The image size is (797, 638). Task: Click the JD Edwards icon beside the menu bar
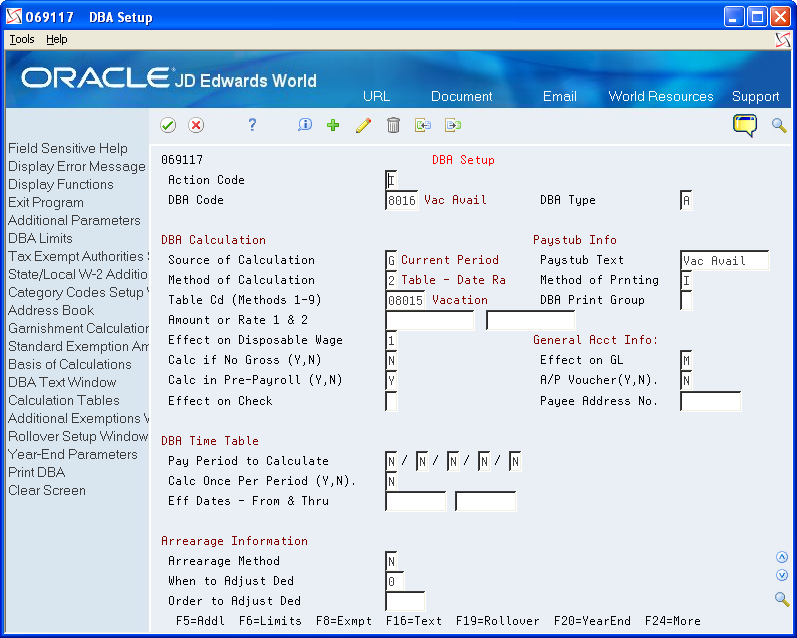[783, 40]
